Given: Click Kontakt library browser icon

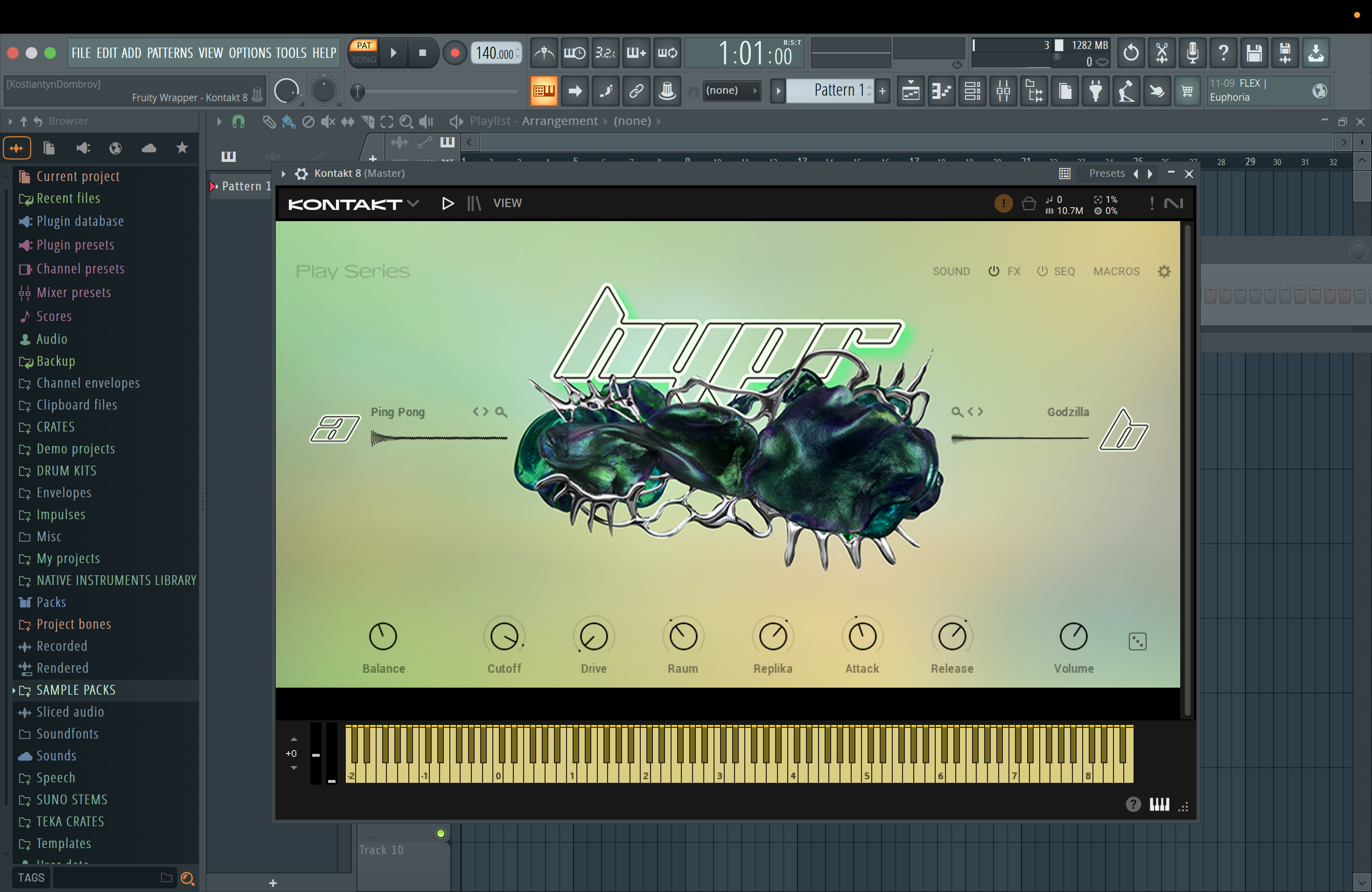Looking at the screenshot, I should pyautogui.click(x=474, y=203).
